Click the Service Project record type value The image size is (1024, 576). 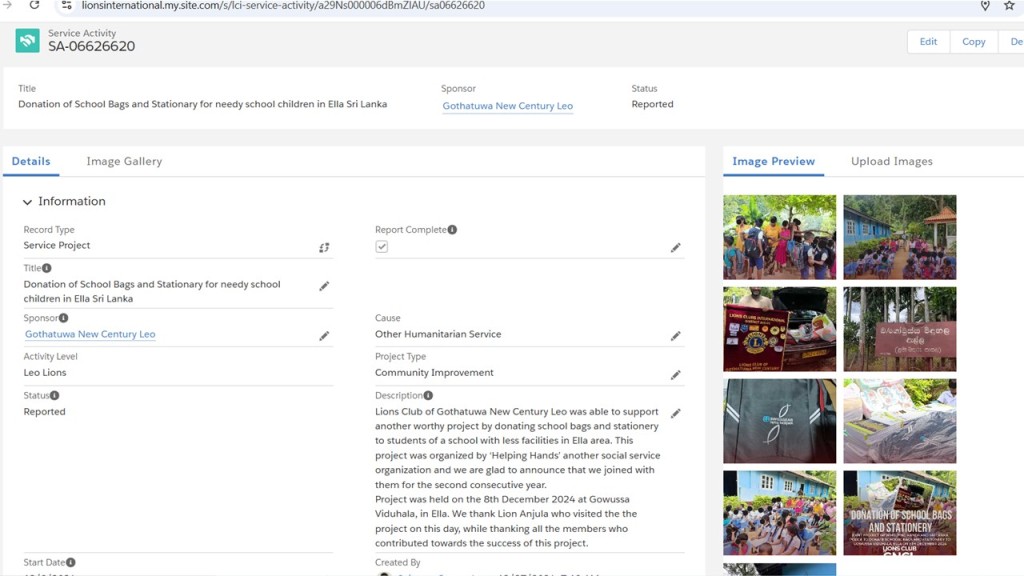(57, 246)
